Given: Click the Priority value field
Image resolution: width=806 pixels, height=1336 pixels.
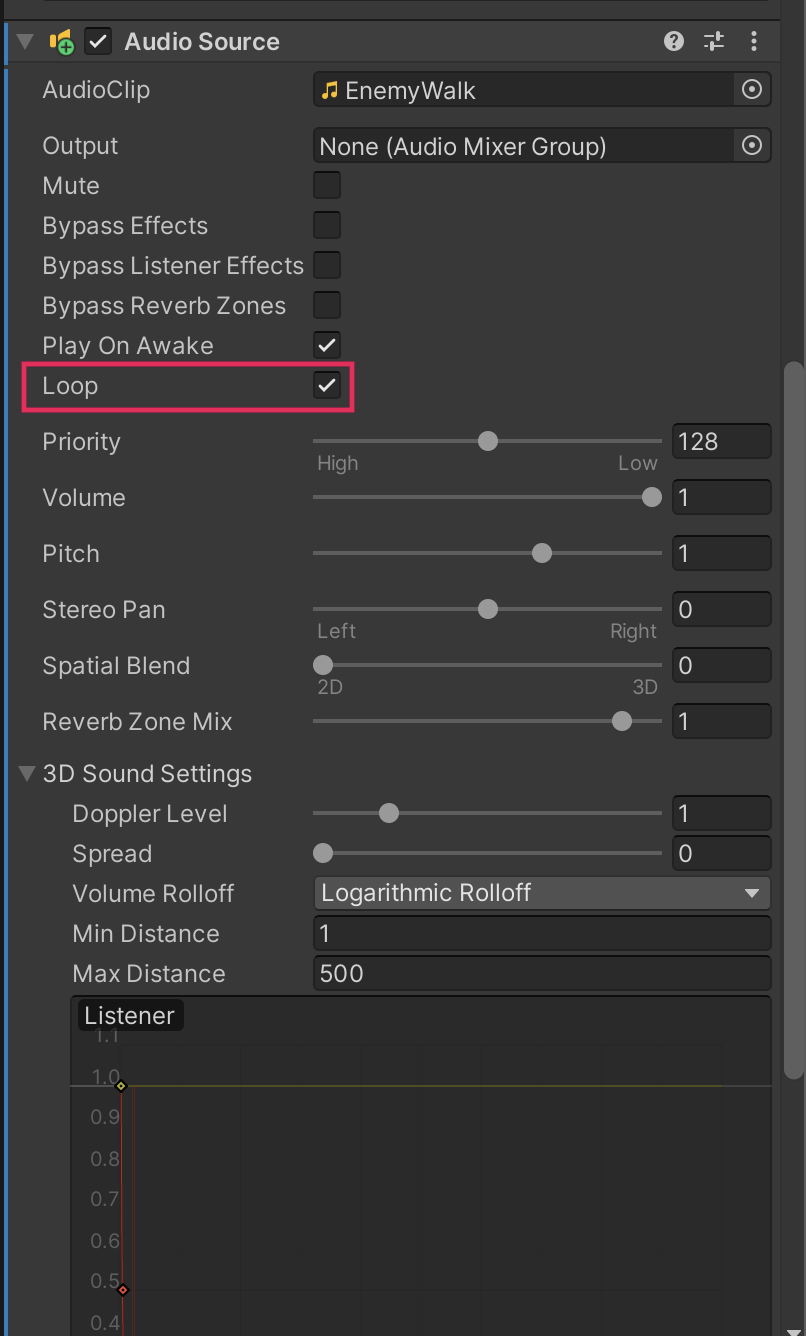Looking at the screenshot, I should [720, 441].
